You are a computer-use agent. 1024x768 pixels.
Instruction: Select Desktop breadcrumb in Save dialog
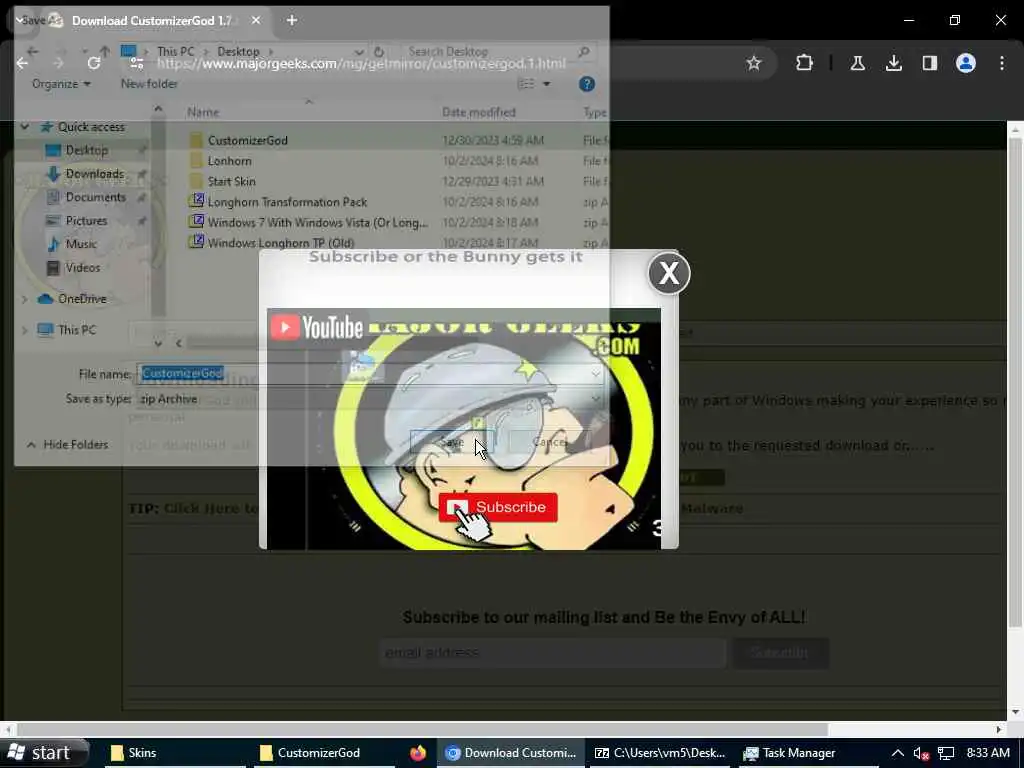point(238,52)
